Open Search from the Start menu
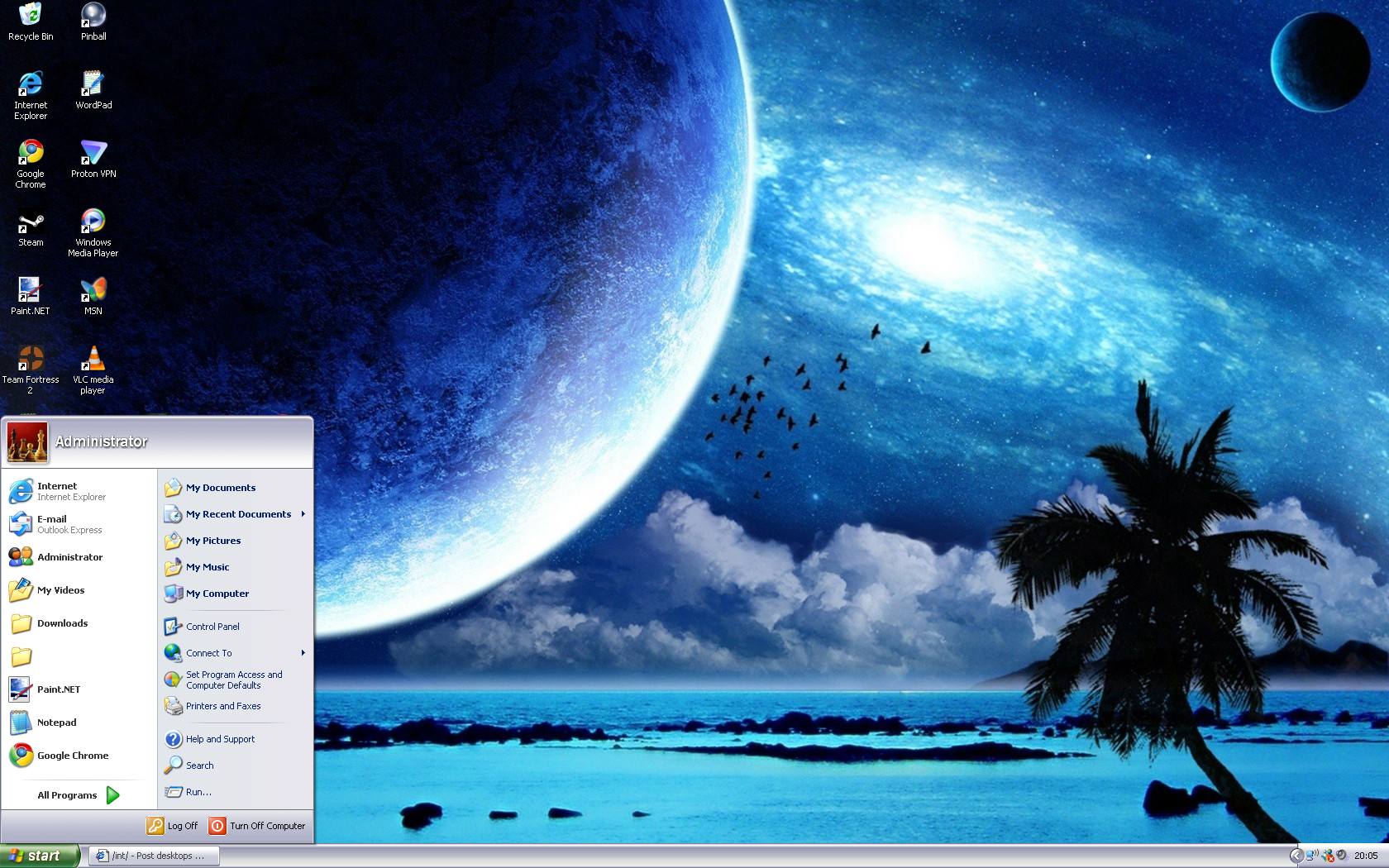The height and width of the screenshot is (868, 1389). [x=236, y=765]
